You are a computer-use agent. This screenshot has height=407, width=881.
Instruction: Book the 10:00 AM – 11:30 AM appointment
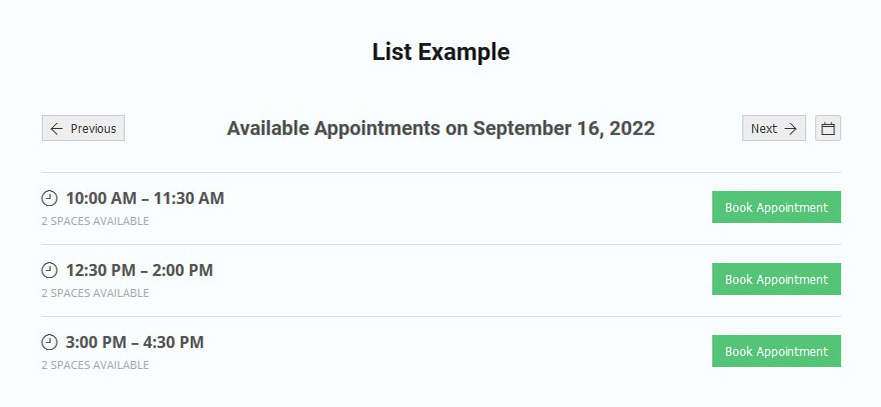(776, 208)
